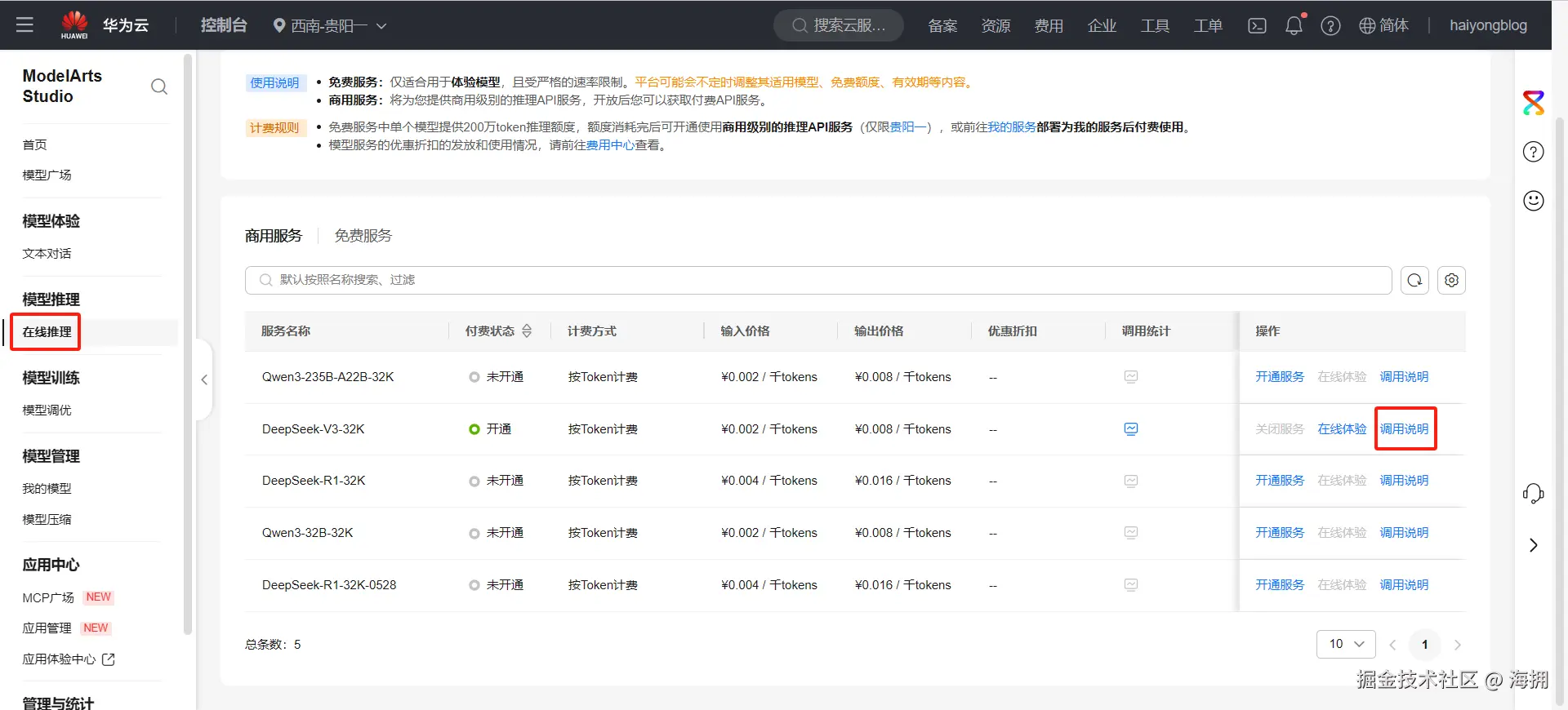1568x710 pixels.
Task: Open 调用说明 for DeepSeek-V3-32K
Action: point(1404,428)
